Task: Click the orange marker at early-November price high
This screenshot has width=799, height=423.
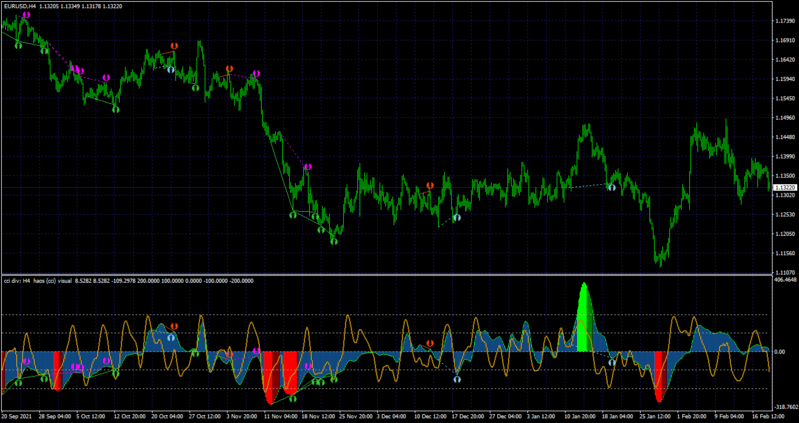Action: coord(229,69)
